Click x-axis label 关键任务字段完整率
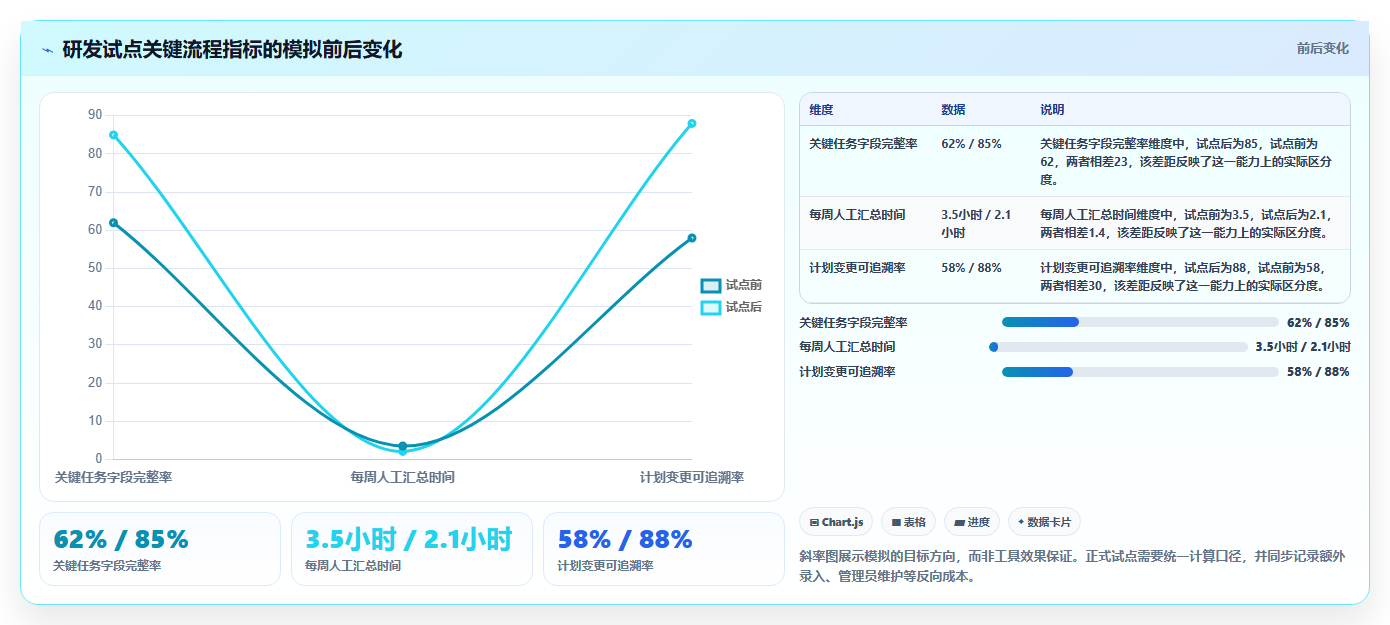Image resolution: width=1390 pixels, height=625 pixels. coord(113,478)
